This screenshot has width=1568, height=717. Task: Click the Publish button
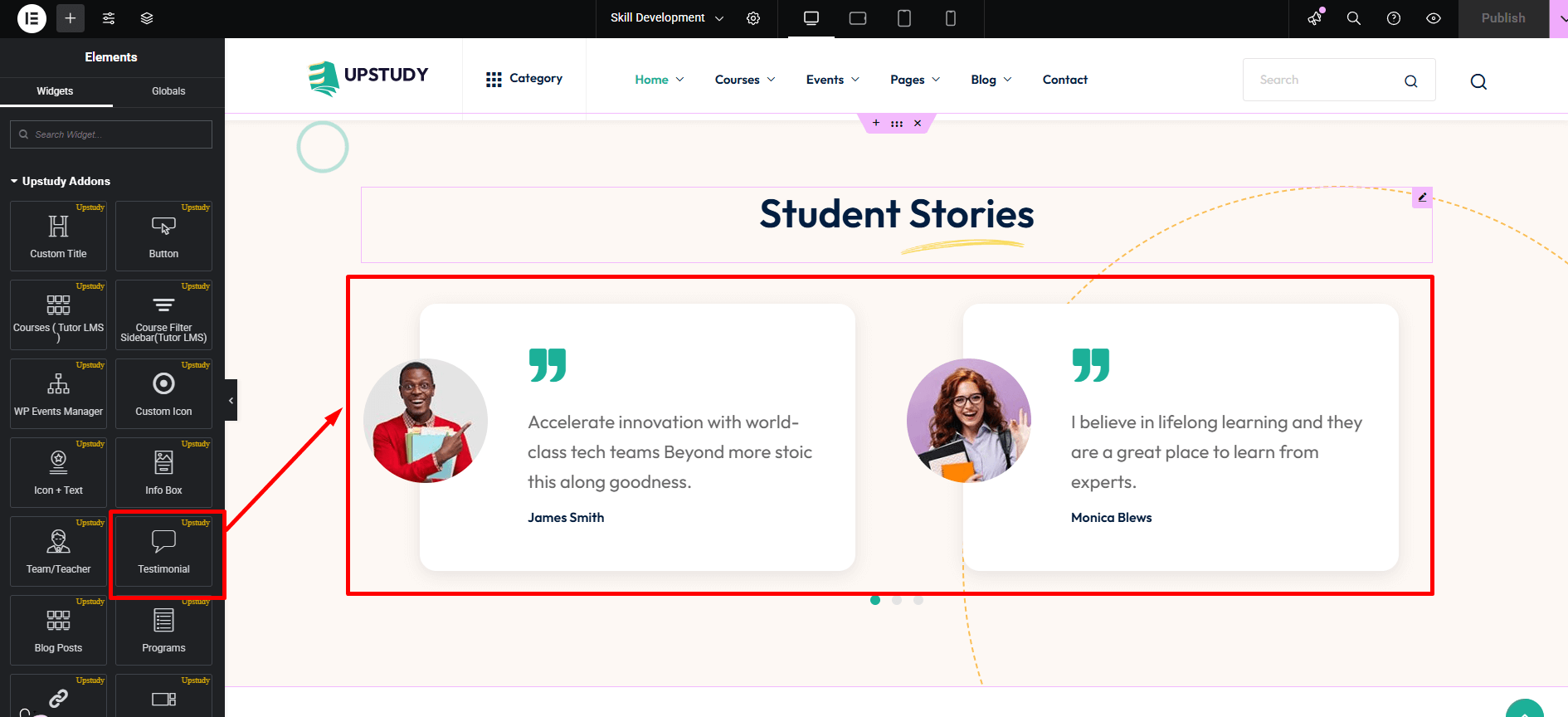[1503, 18]
